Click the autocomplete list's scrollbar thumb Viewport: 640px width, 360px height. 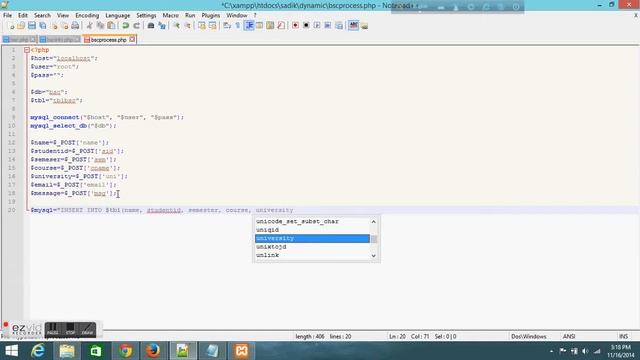pyautogui.click(x=373, y=239)
